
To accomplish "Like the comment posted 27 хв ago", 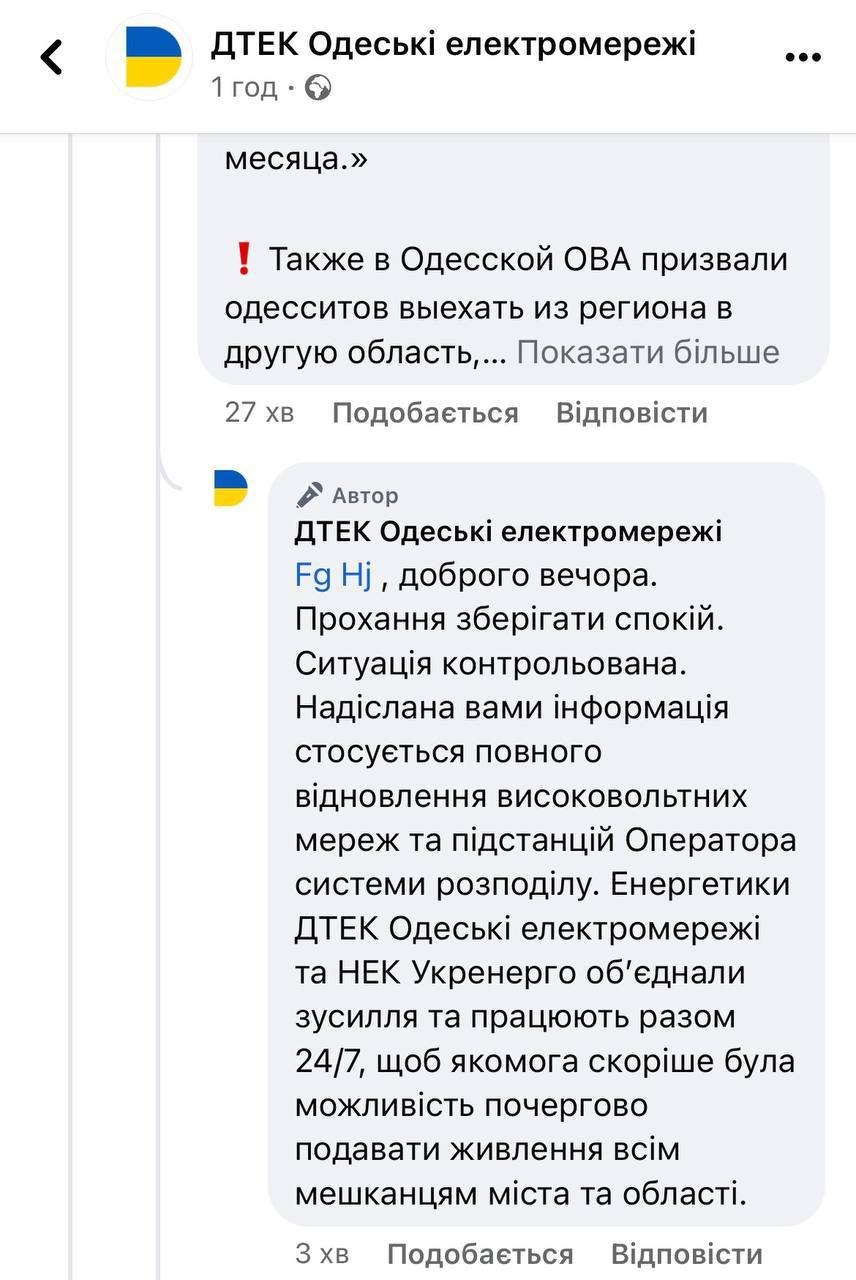I will [425, 413].
